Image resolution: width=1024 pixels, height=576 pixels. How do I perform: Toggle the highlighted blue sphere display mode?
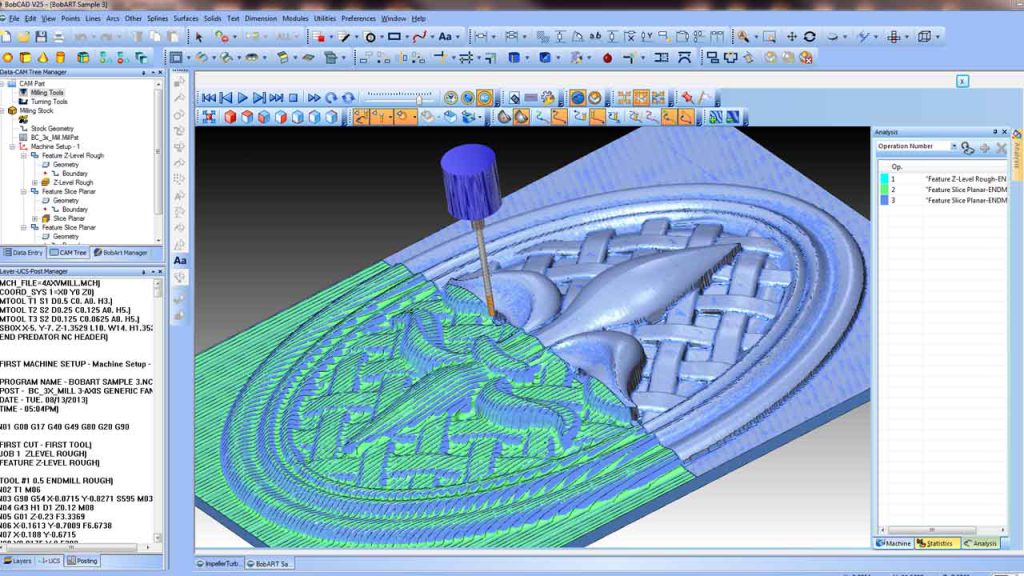tap(577, 98)
